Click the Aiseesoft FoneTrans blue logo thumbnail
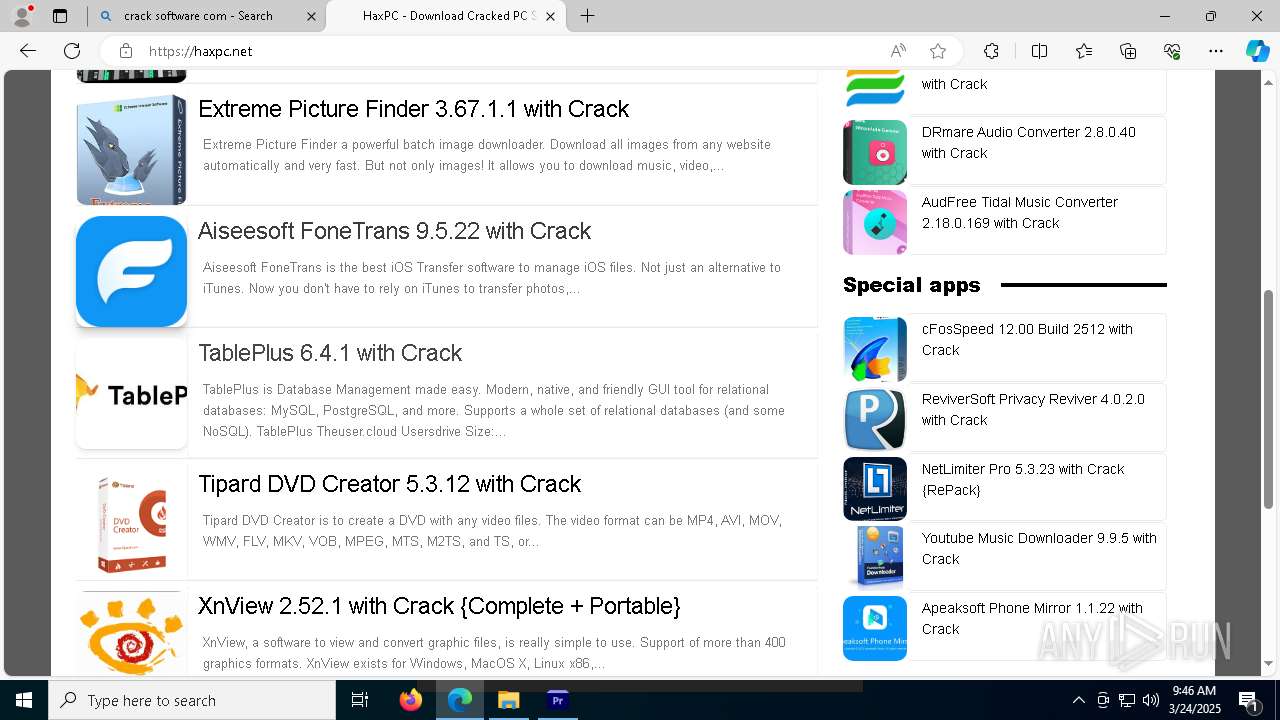This screenshot has width=1280, height=720. pos(131,272)
